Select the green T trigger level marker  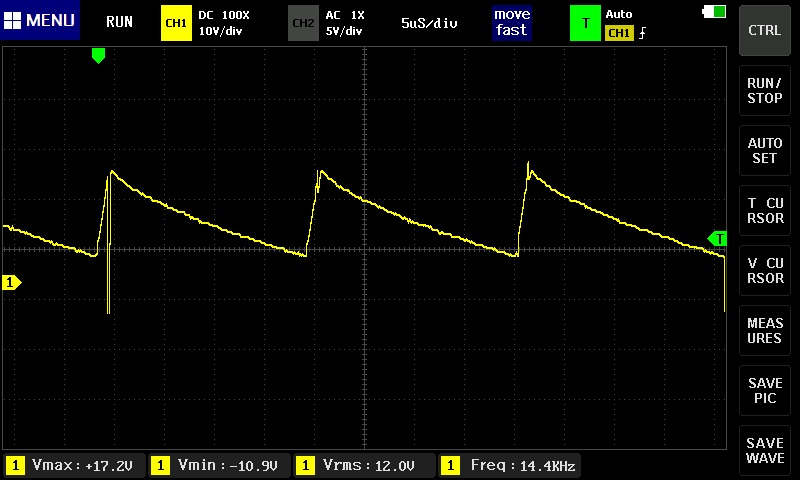pos(717,238)
